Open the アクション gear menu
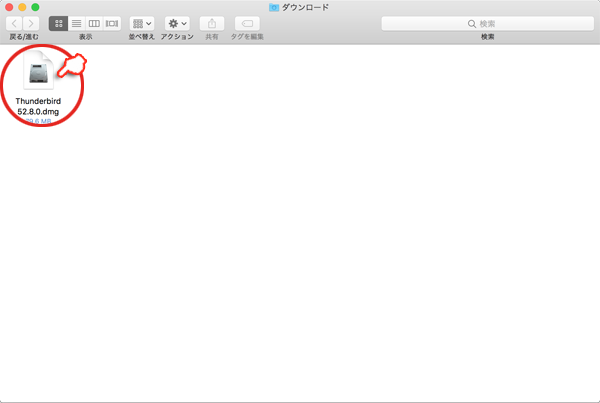600x403 pixels. [x=177, y=23]
